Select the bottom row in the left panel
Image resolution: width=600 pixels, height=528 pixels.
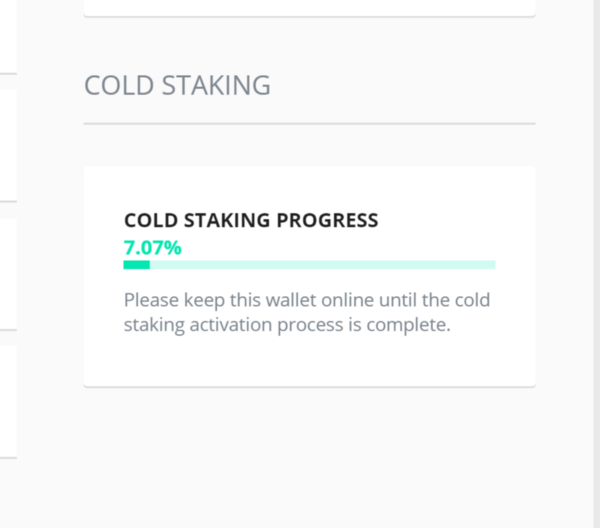[x=8, y=402]
